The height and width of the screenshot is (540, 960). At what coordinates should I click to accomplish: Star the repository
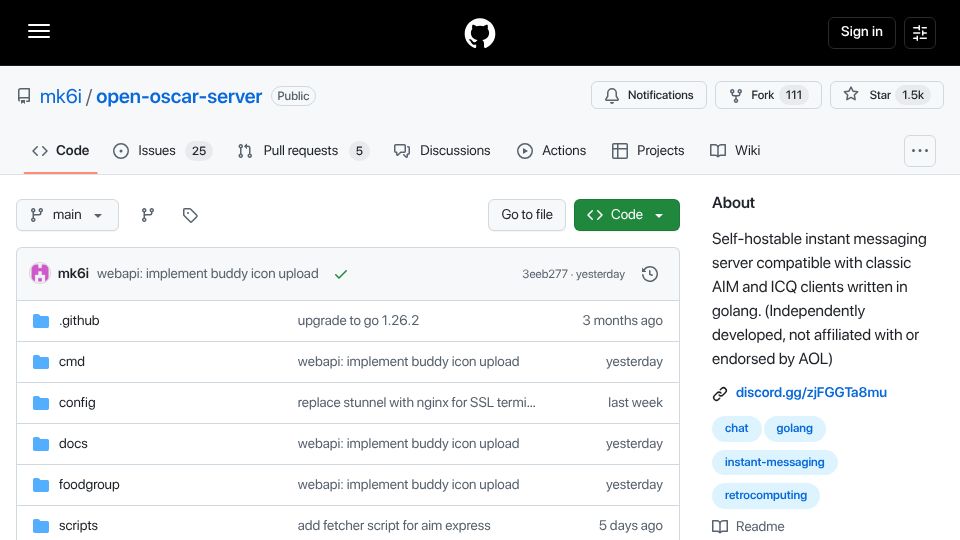(x=887, y=95)
